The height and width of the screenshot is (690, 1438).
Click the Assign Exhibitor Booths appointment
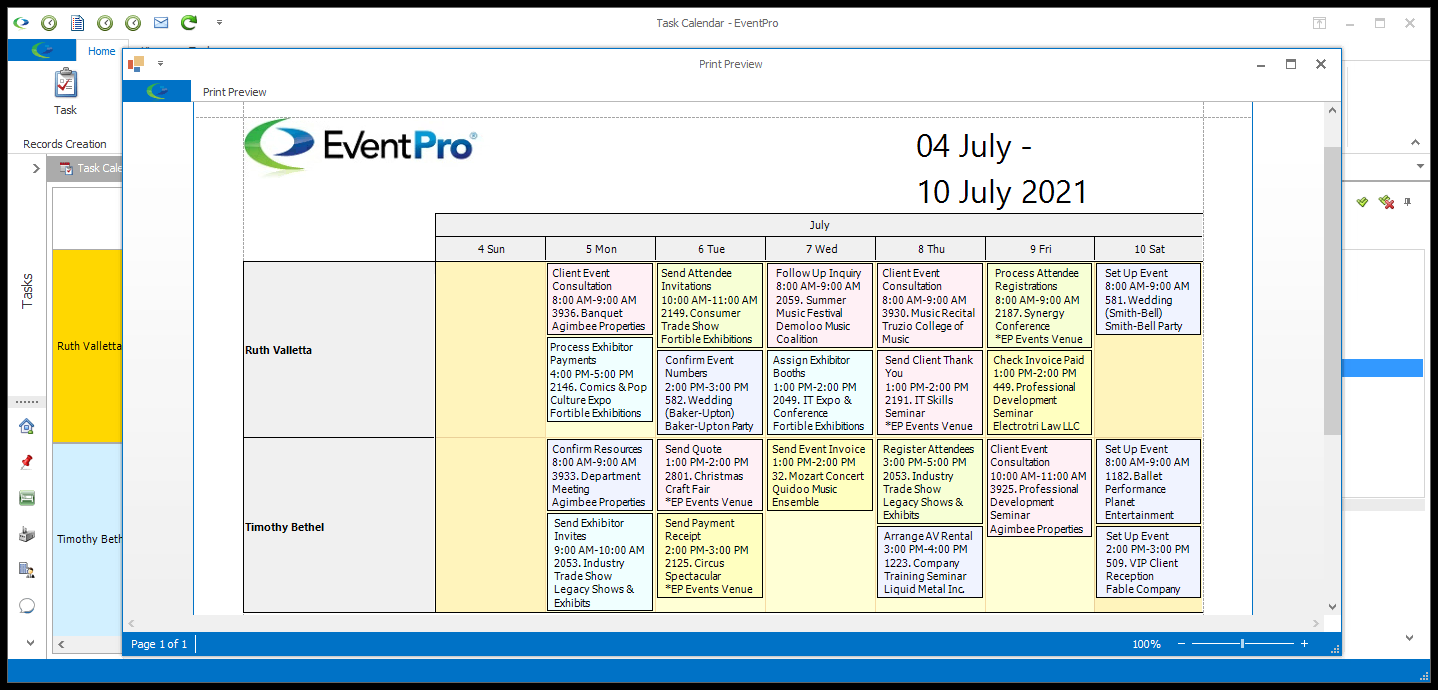click(820, 392)
